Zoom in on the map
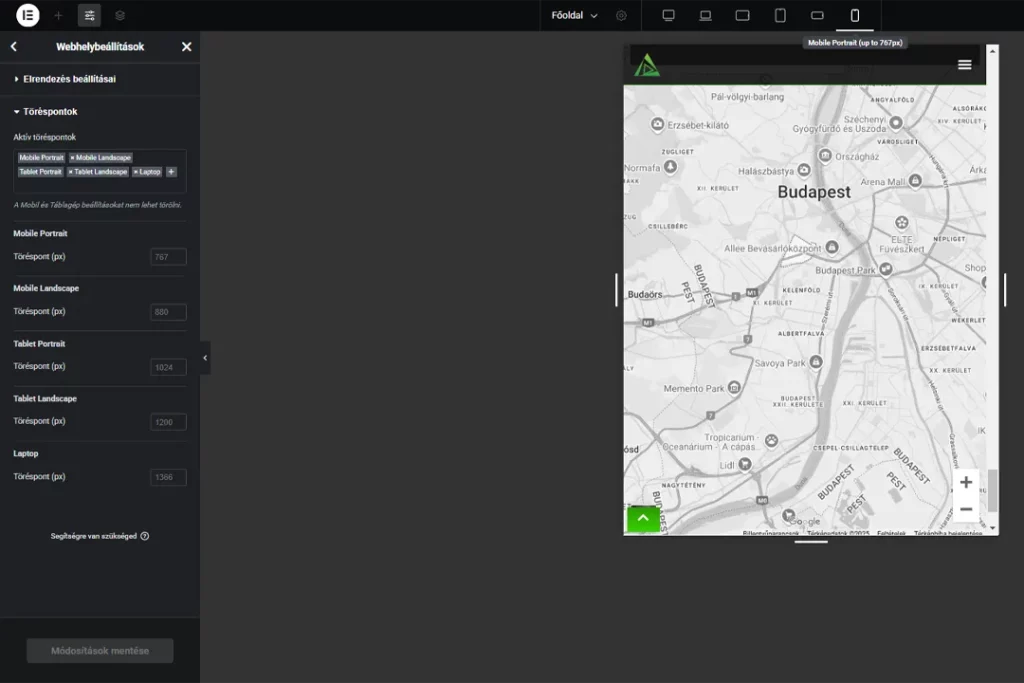1024x683 pixels. (966, 483)
